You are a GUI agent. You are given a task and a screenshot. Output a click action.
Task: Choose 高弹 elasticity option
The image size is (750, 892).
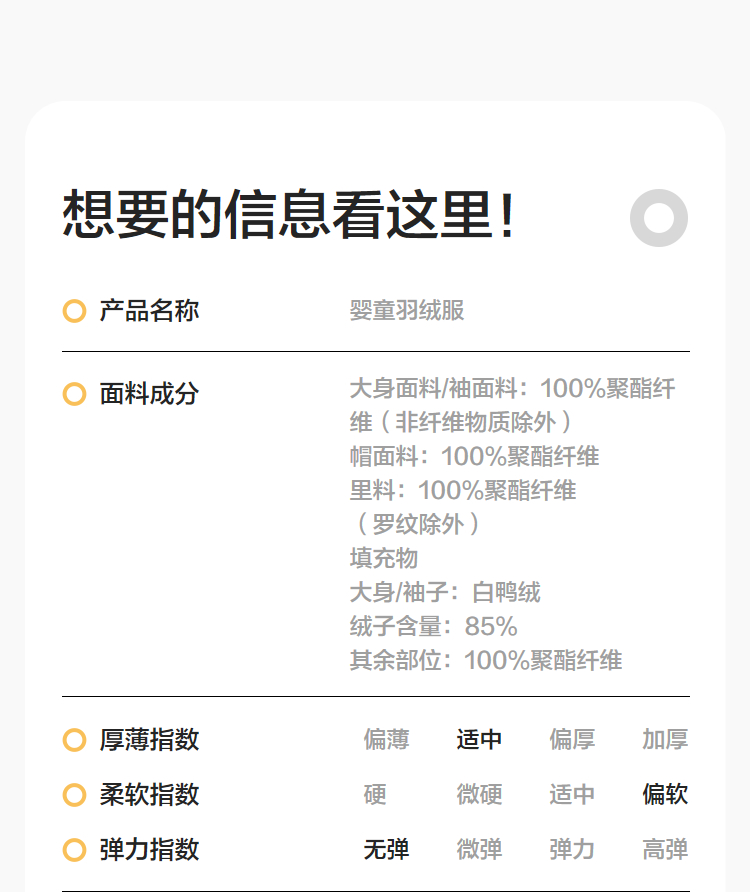coord(665,850)
